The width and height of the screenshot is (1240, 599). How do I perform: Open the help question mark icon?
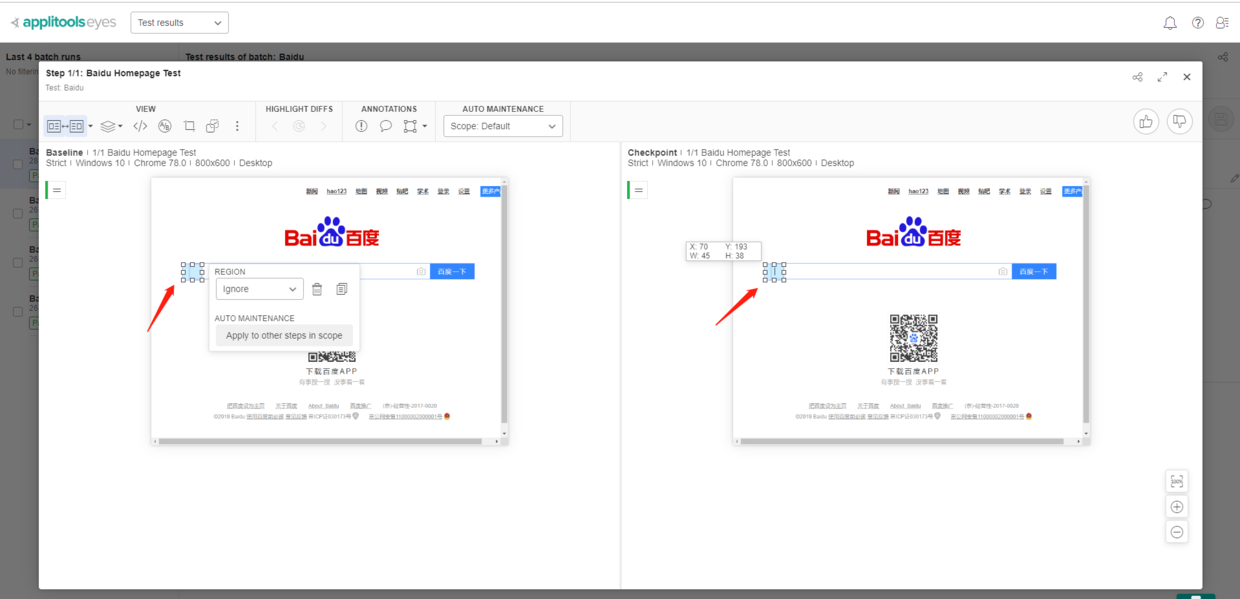[1198, 23]
